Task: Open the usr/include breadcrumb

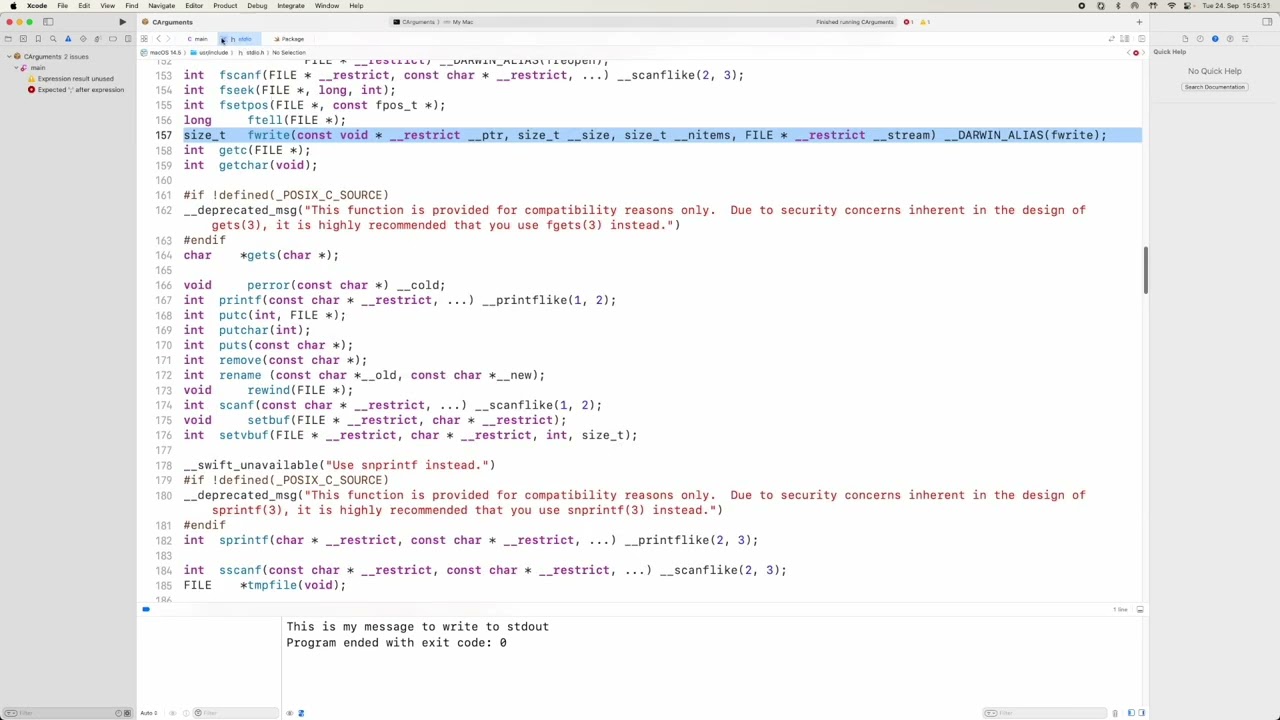Action: pos(208,53)
